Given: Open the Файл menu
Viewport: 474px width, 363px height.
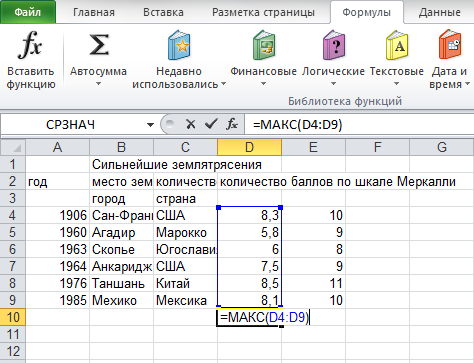Looking at the screenshot, I should (28, 12).
